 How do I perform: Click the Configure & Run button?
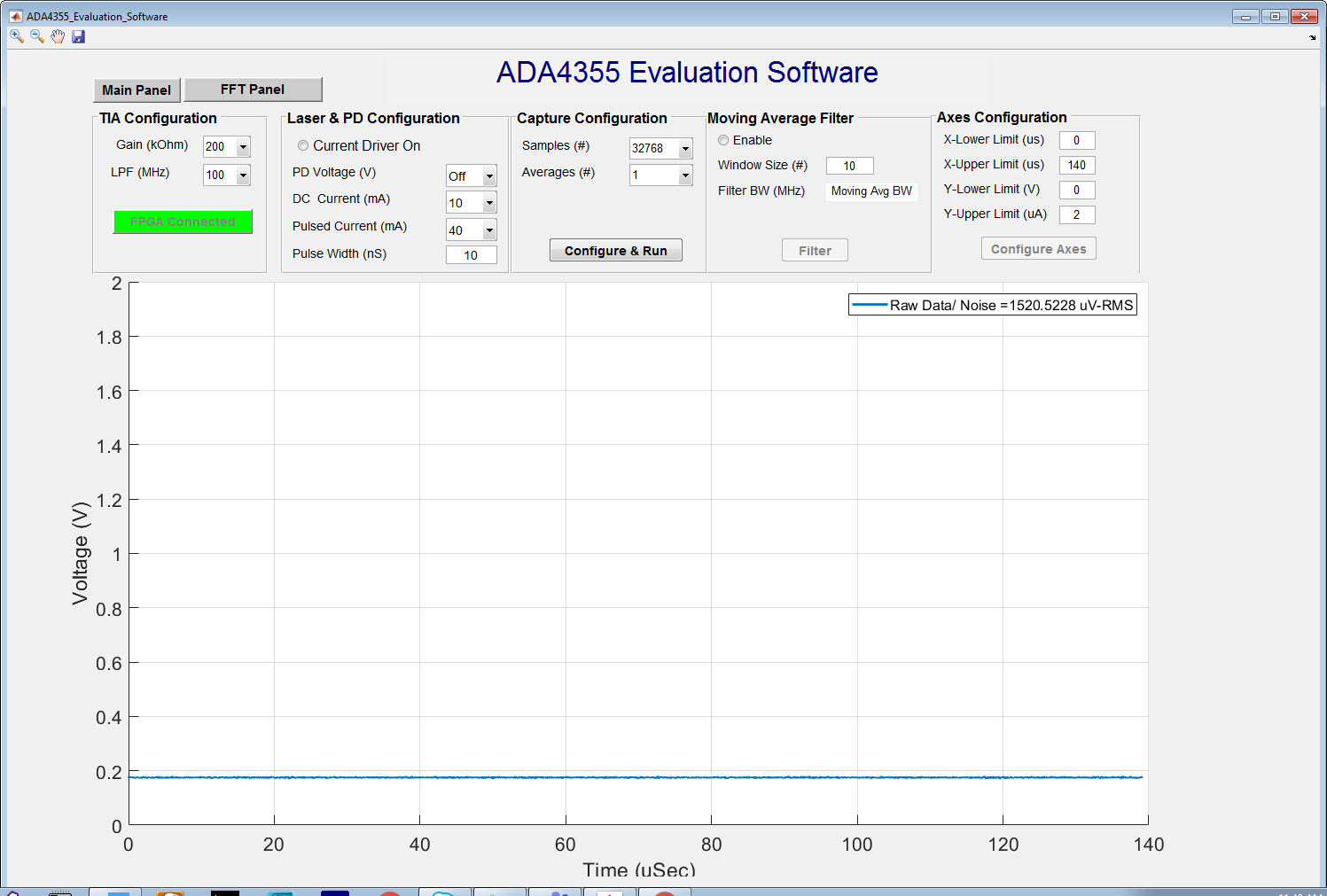[x=615, y=250]
